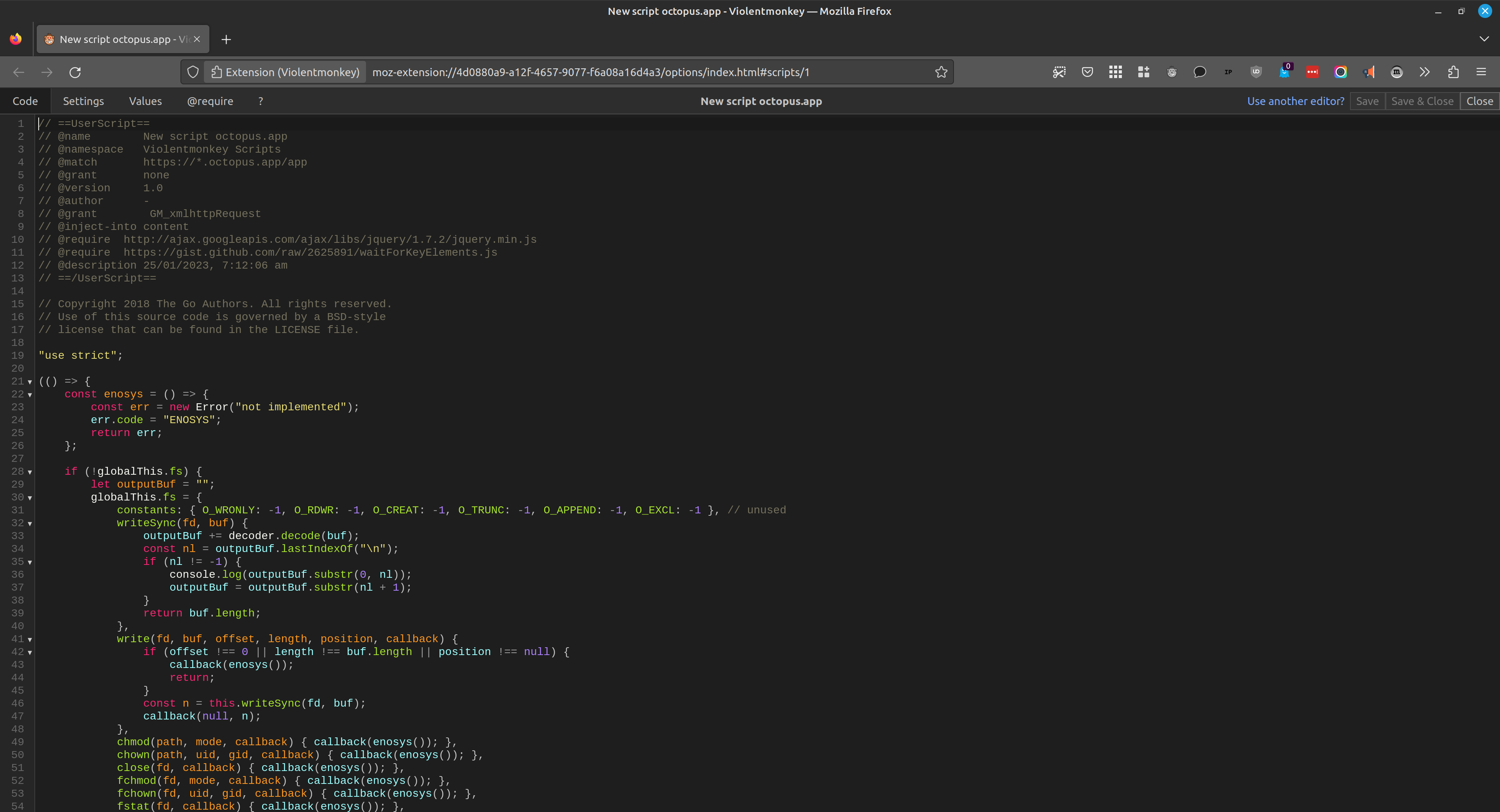Open the Violentmonkey toolbar extension icon
This screenshot has width=1500, height=812.
click(1171, 72)
